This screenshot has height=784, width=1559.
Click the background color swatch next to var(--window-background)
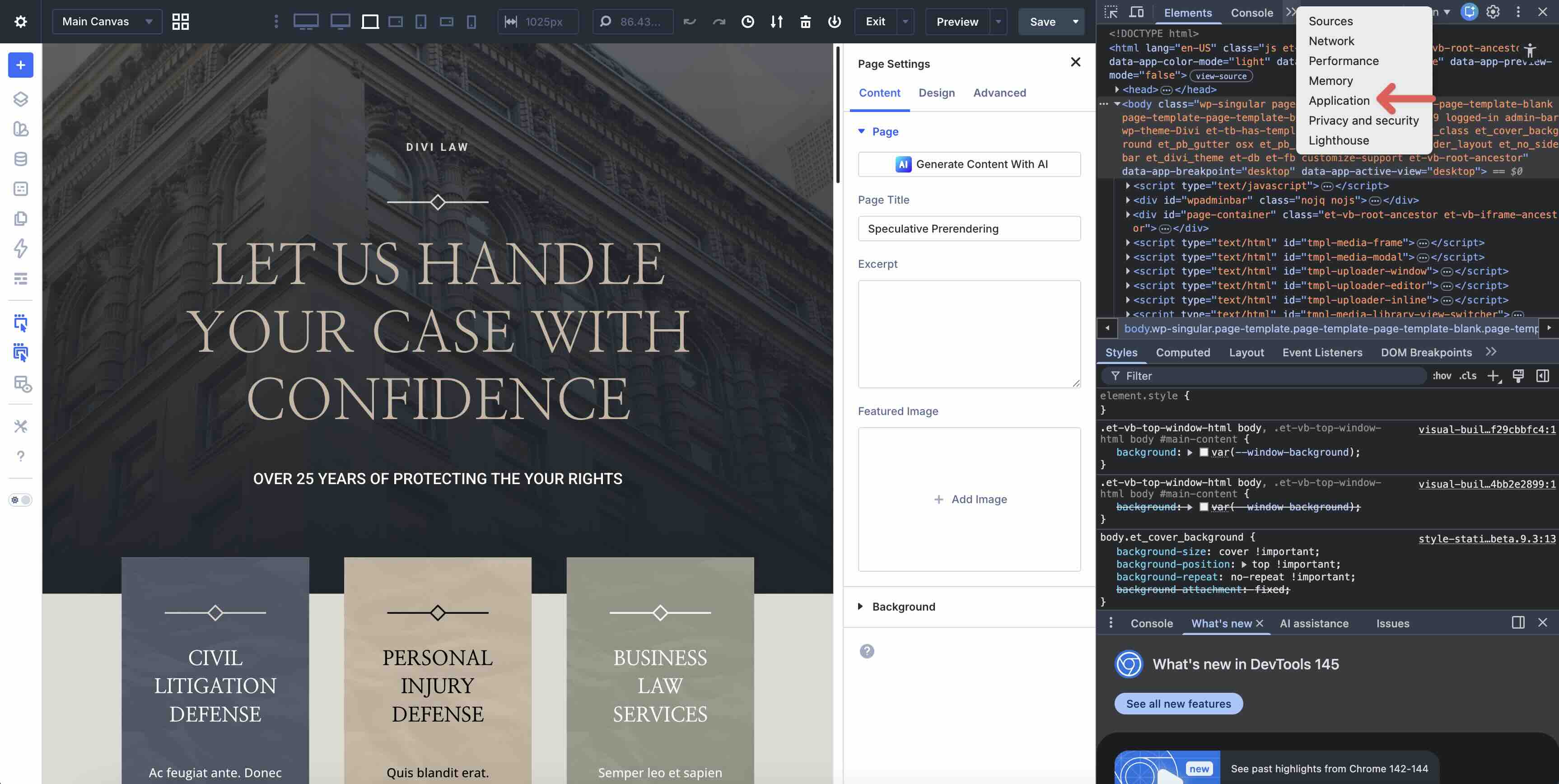(x=1204, y=452)
